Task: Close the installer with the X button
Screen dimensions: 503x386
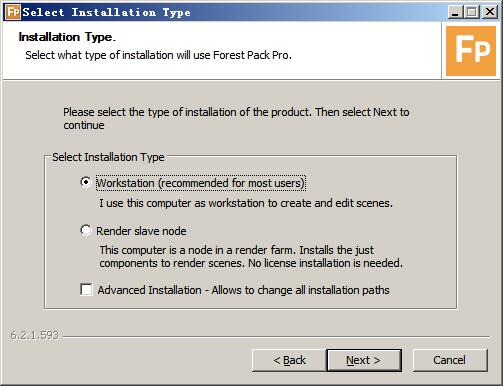Action: click(x=489, y=12)
